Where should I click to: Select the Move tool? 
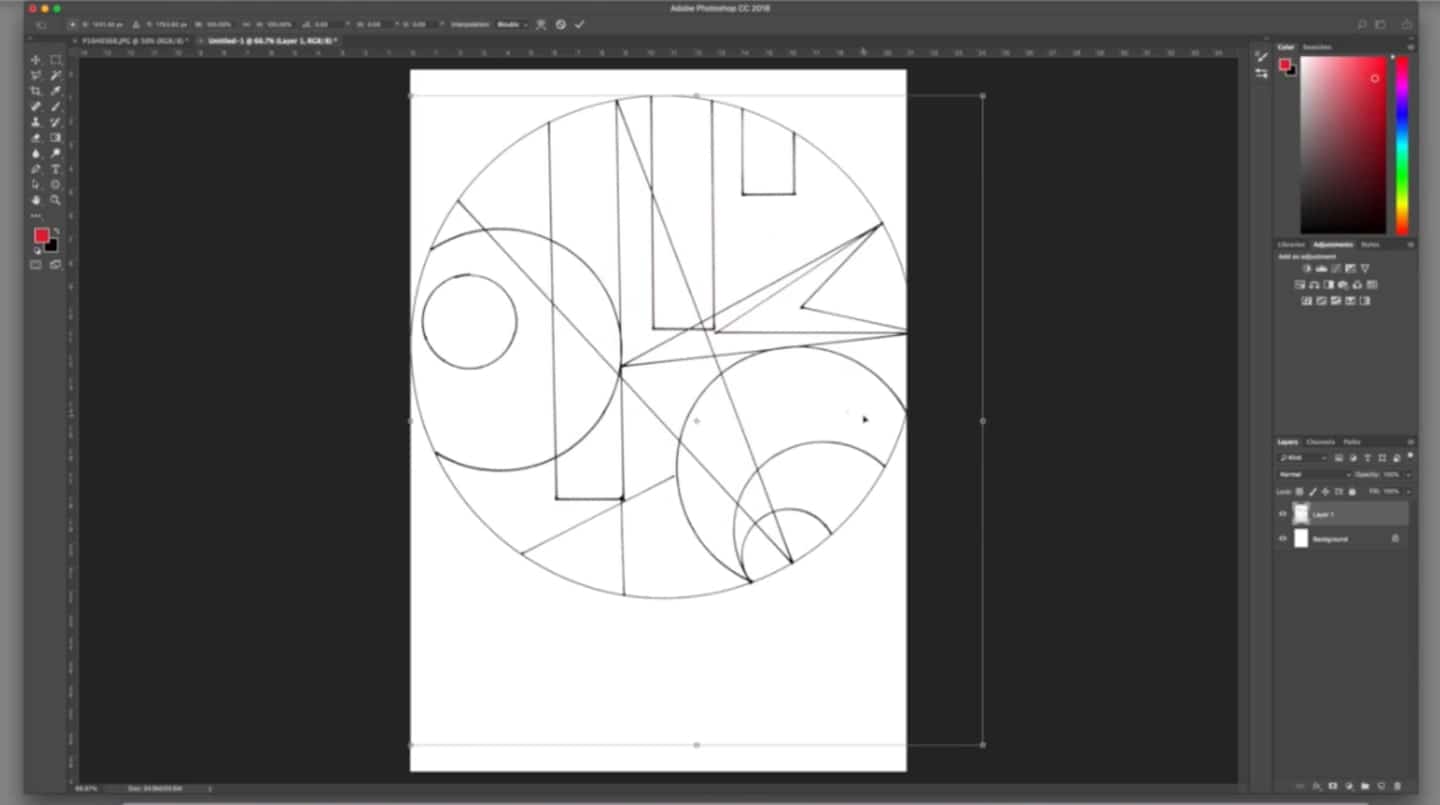click(36, 59)
